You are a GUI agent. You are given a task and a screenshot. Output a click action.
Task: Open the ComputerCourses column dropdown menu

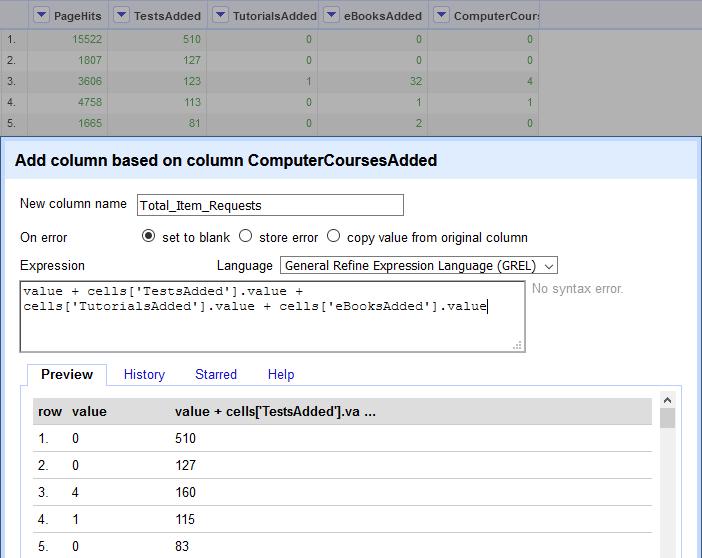[x=441, y=15]
